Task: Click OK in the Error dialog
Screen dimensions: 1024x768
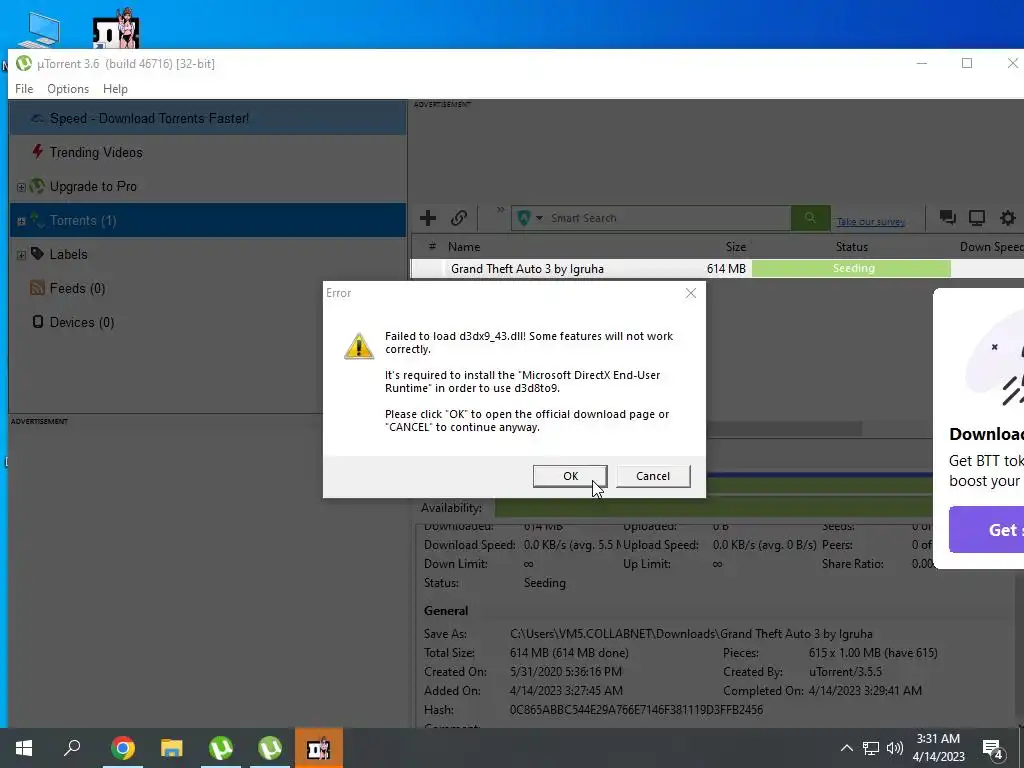Action: point(570,476)
